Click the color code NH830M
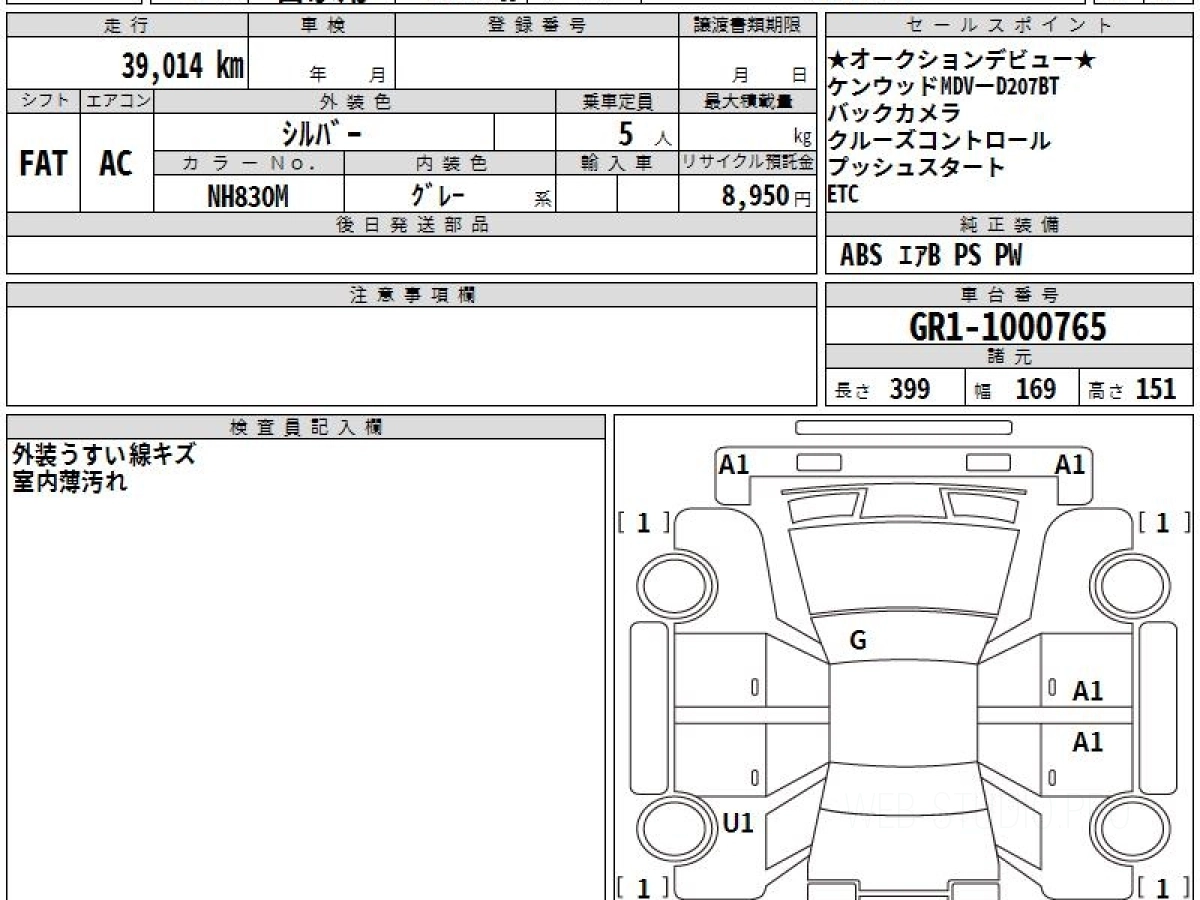The image size is (1200, 900). (248, 196)
